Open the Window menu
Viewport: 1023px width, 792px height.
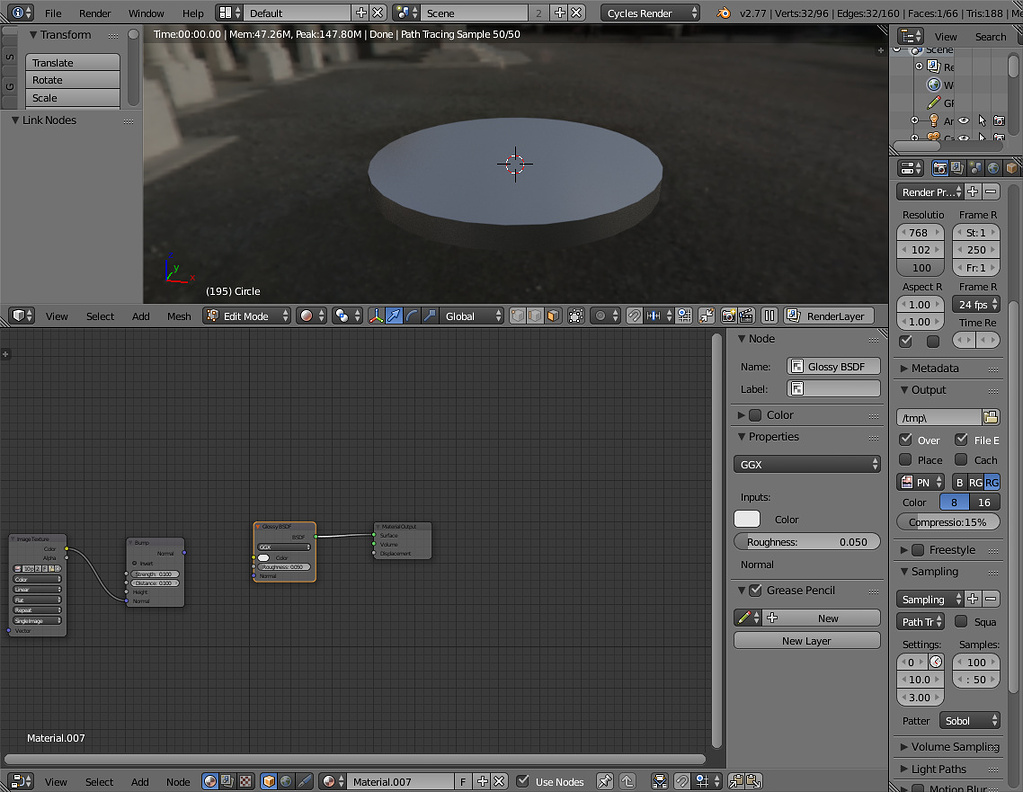click(x=146, y=13)
